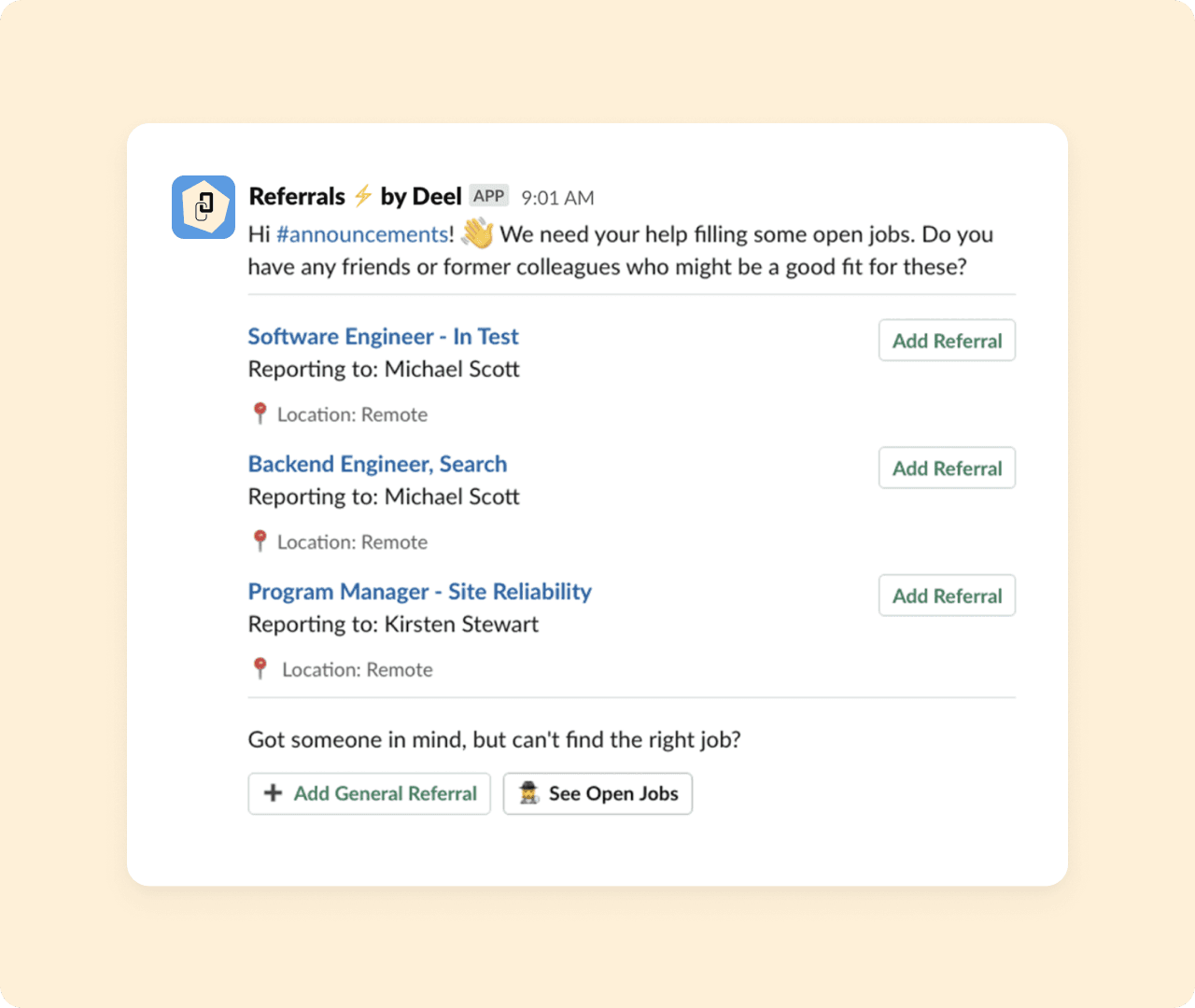Click the pin icon under Program Manager job

pos(260,668)
